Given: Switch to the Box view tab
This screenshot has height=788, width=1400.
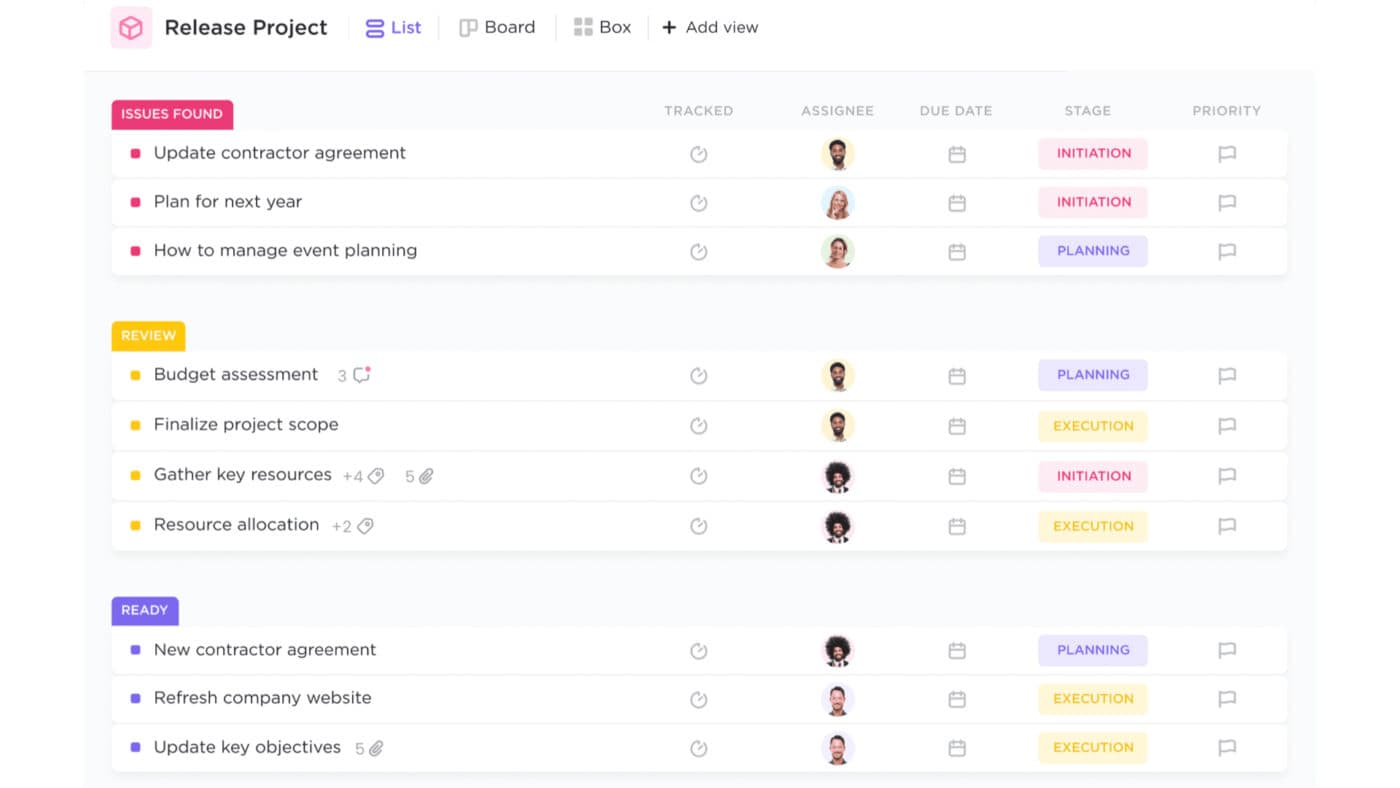Looking at the screenshot, I should pos(602,28).
